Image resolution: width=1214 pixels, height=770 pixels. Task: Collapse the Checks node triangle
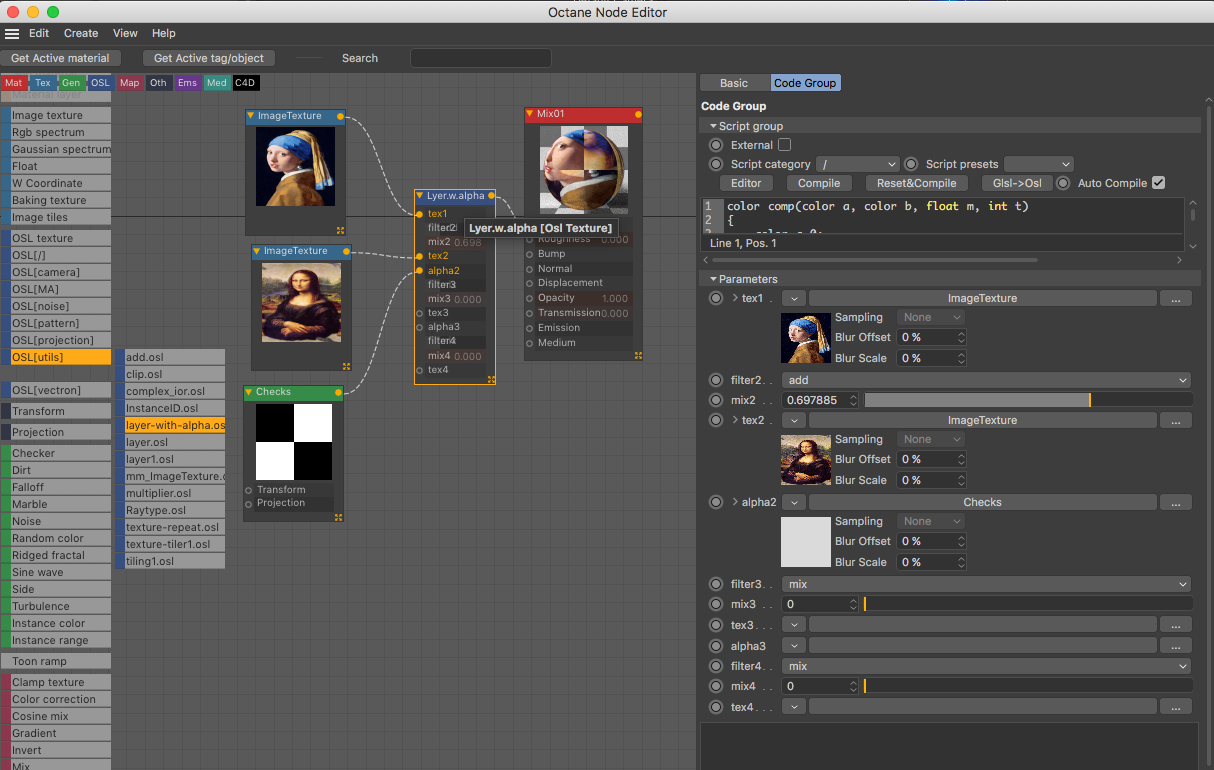249,393
